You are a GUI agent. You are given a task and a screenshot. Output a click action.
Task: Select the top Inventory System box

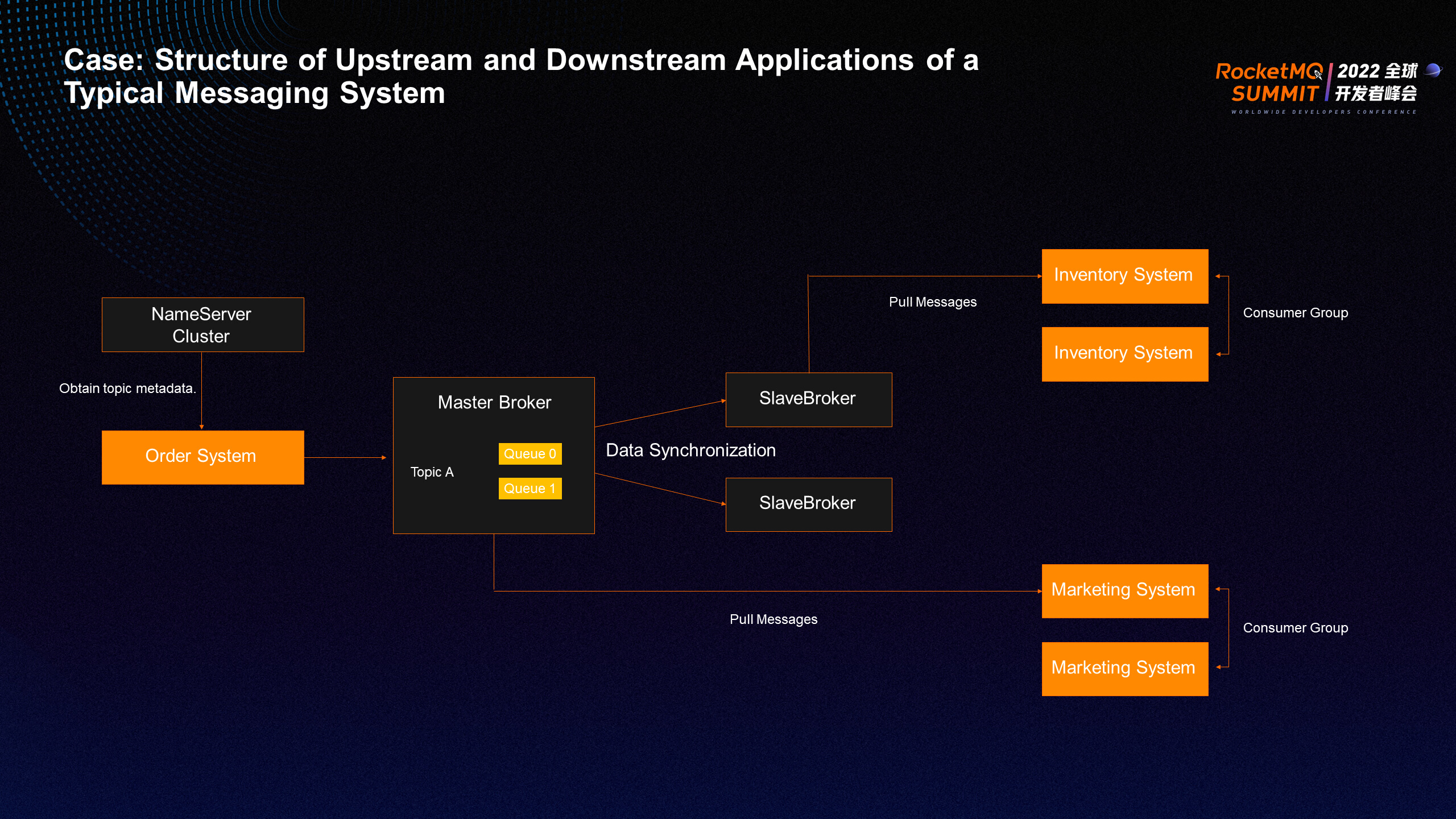click(1124, 276)
